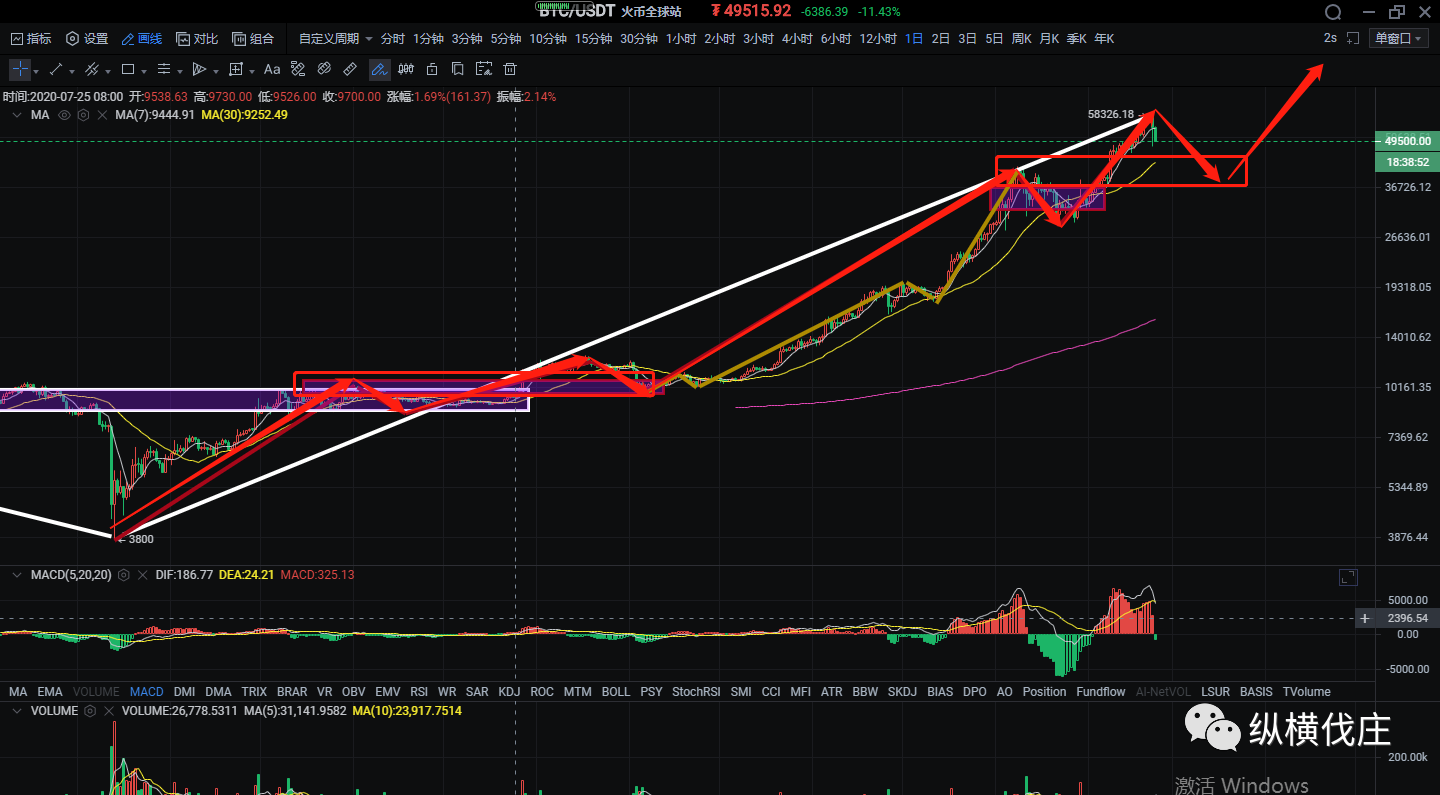Click the 指标 indicators button
This screenshot has width=1440, height=795.
point(31,39)
